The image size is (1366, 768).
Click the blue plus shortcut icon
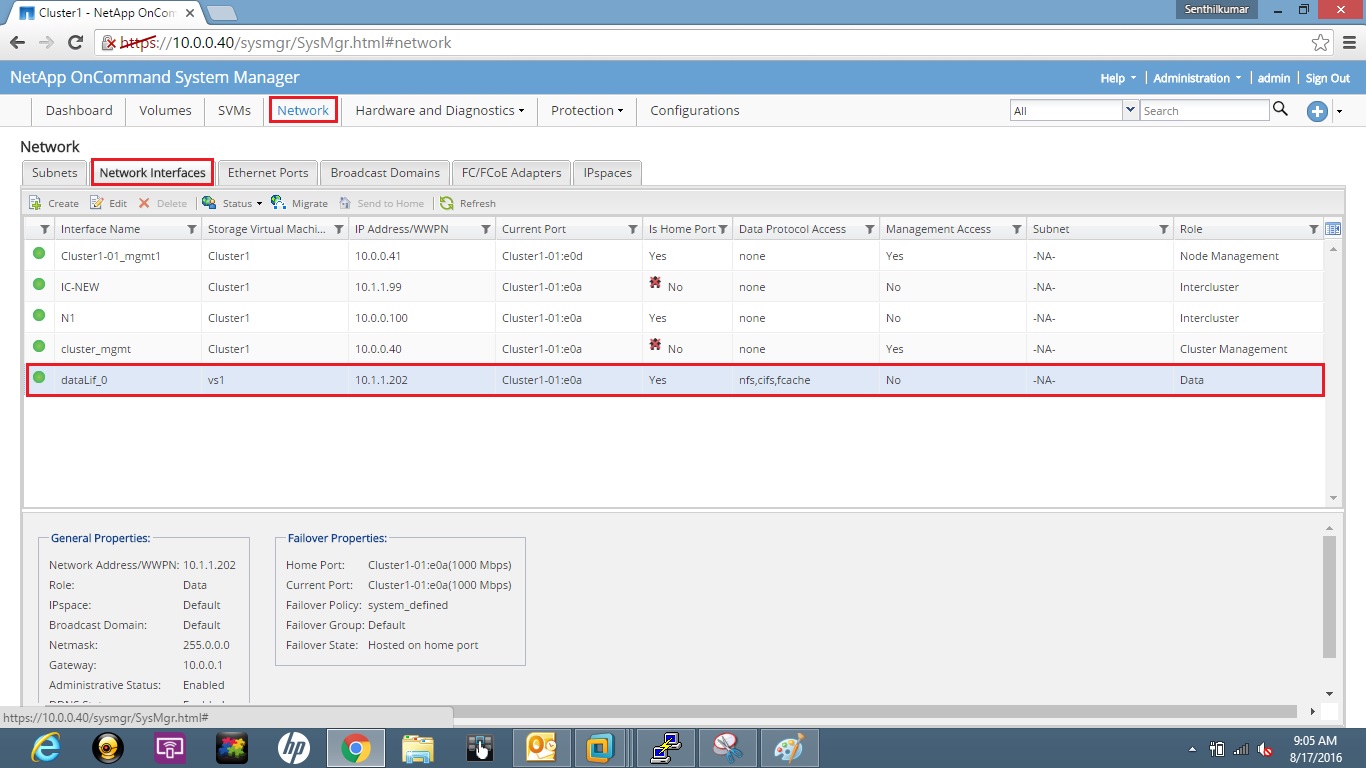(x=1317, y=111)
